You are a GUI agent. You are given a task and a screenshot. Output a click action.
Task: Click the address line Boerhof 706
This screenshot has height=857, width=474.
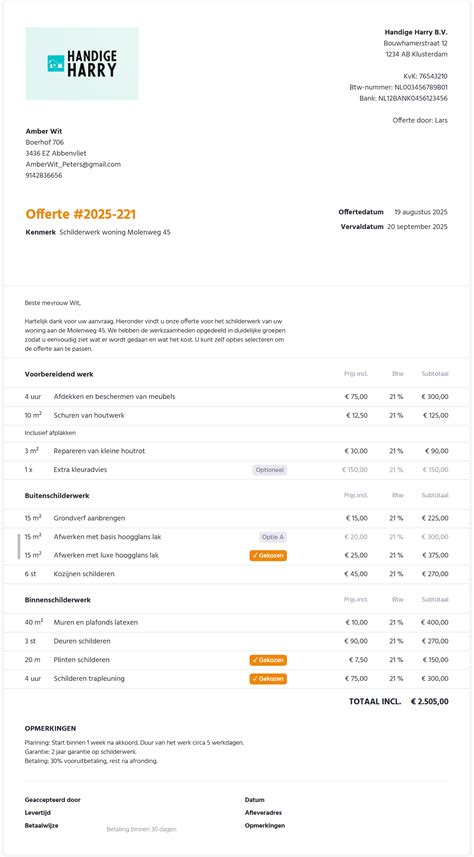[45, 142]
